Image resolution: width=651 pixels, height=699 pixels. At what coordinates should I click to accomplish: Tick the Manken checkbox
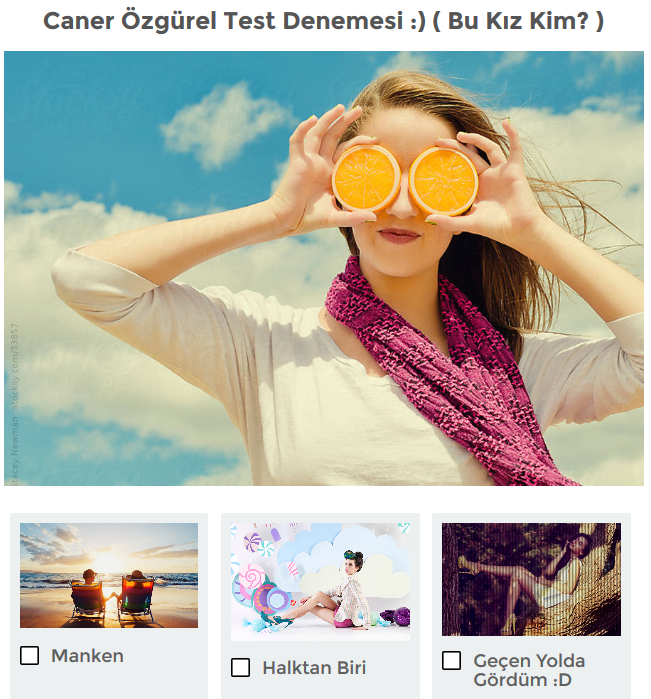(29, 655)
